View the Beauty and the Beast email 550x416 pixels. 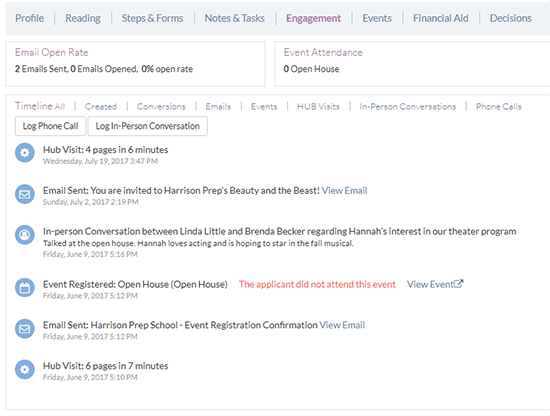pyautogui.click(x=344, y=190)
